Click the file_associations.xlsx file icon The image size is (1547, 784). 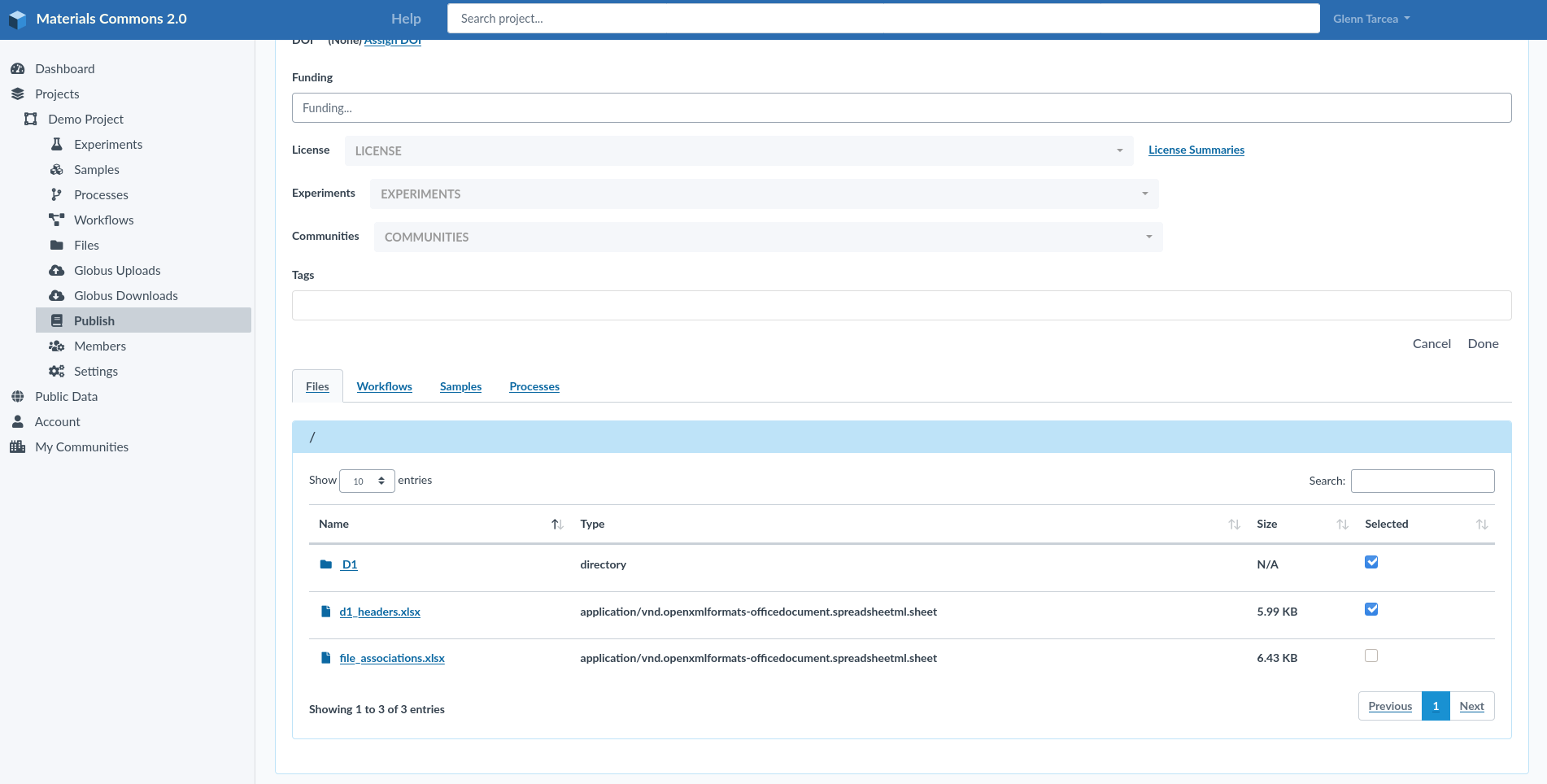tap(326, 658)
